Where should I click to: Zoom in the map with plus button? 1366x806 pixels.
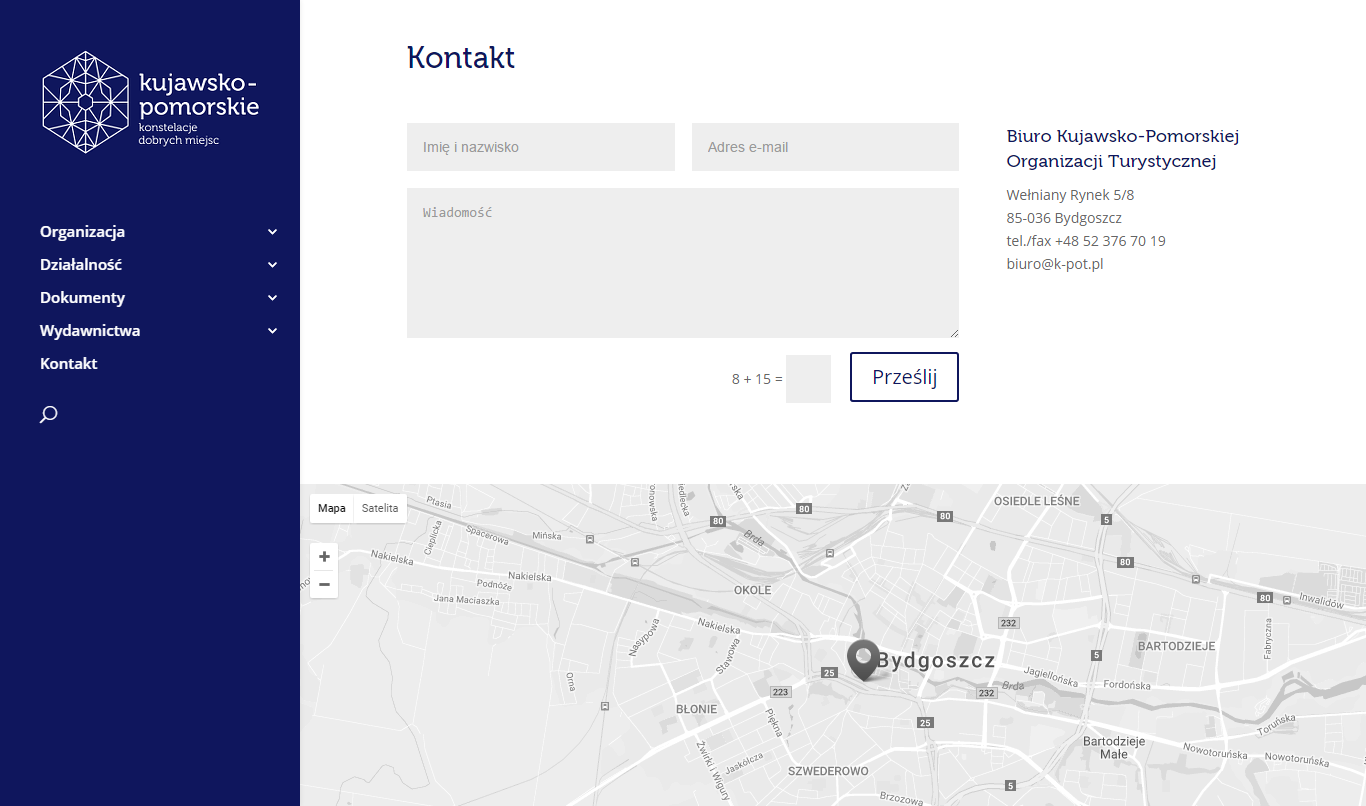(324, 556)
